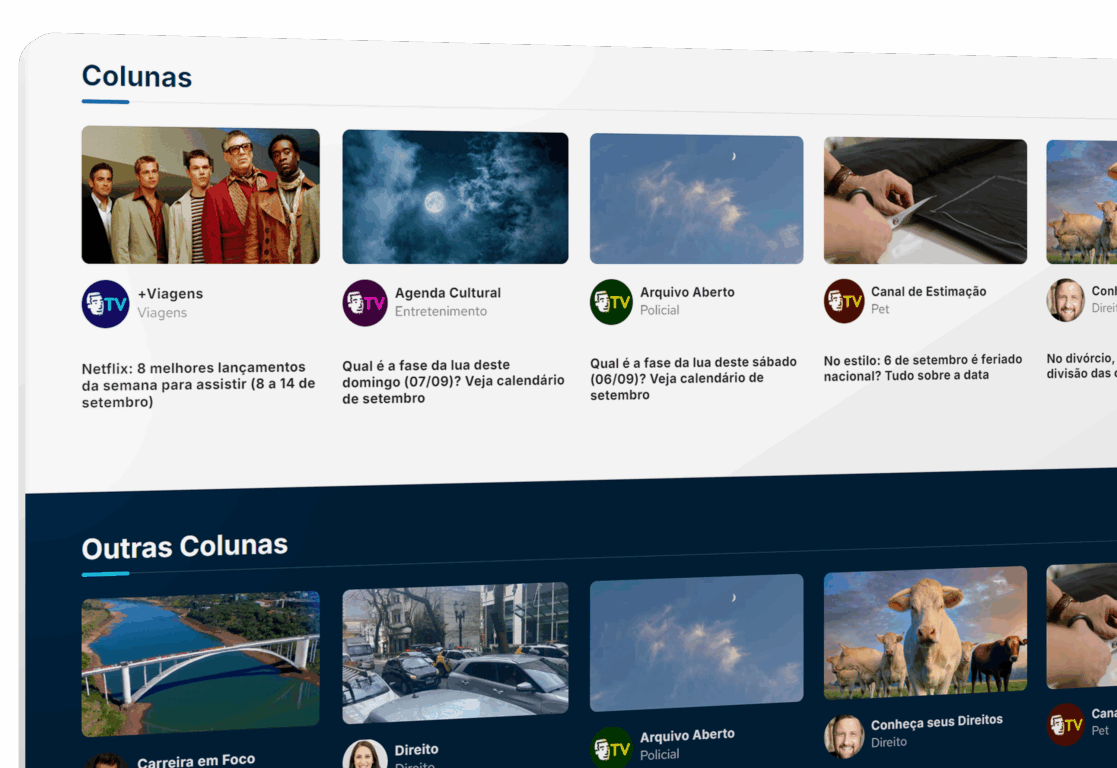The width and height of the screenshot is (1117, 768).
Task: Click the Direito woman avatar in Outras Colunas
Action: pos(365,754)
